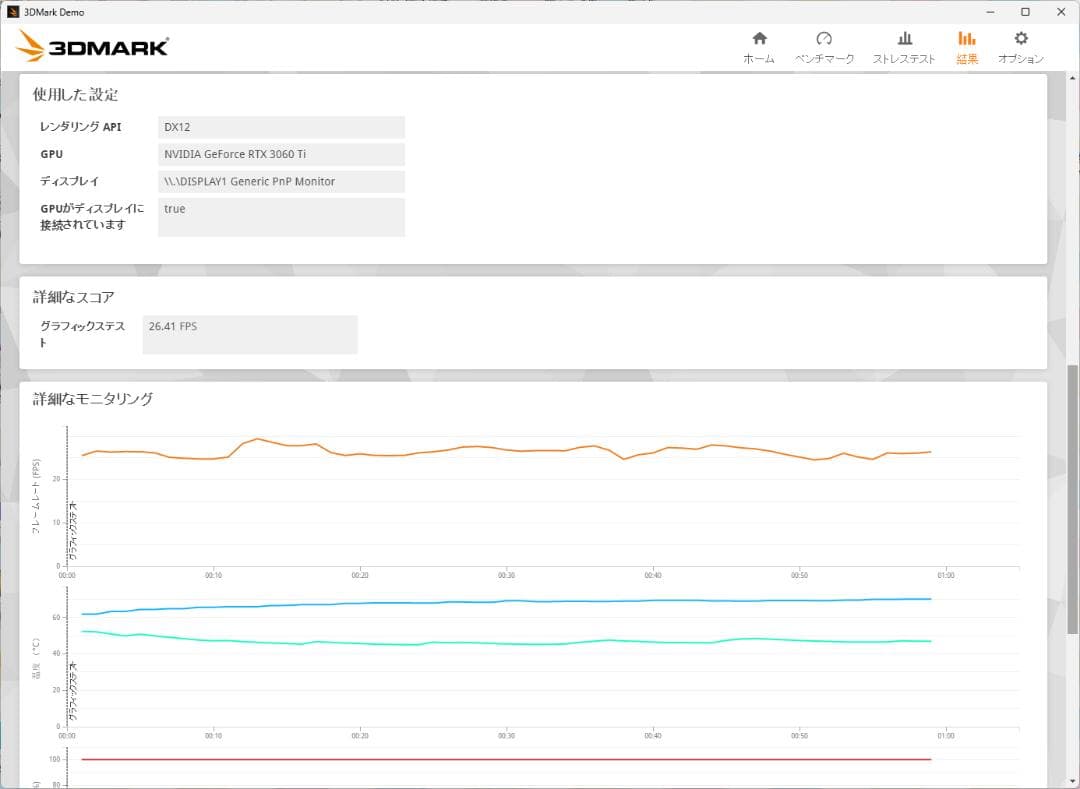Click the ディスプレイ label

tap(69, 181)
